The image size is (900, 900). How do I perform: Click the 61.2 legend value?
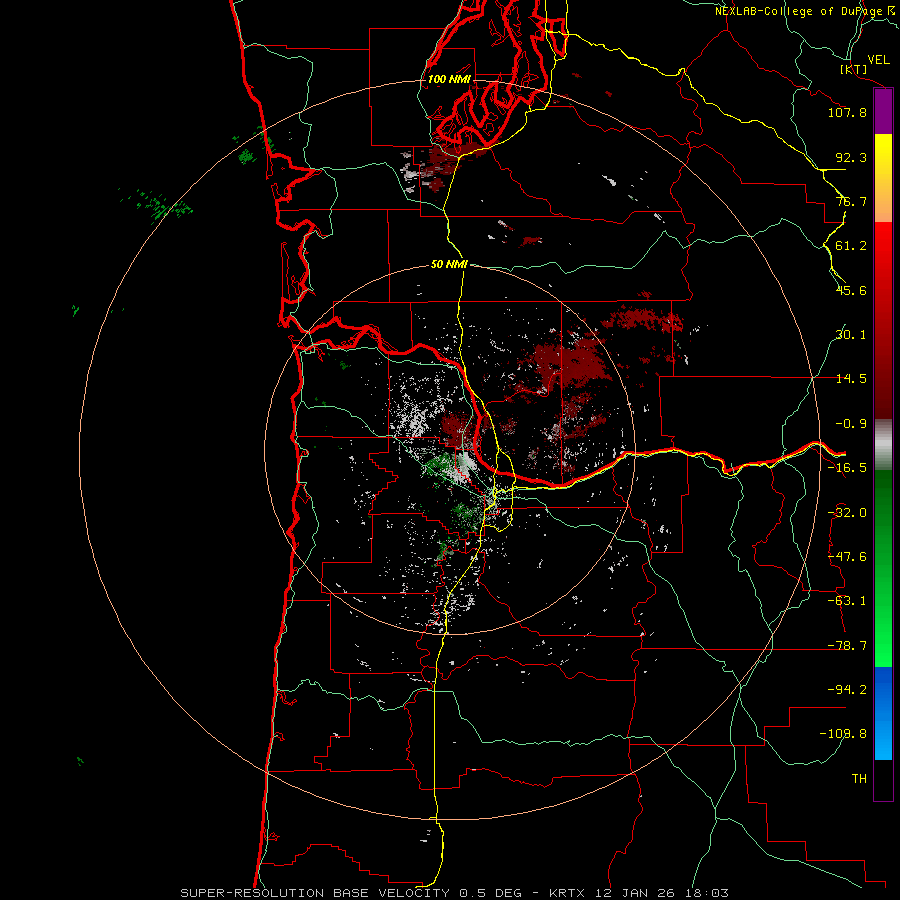point(851,246)
